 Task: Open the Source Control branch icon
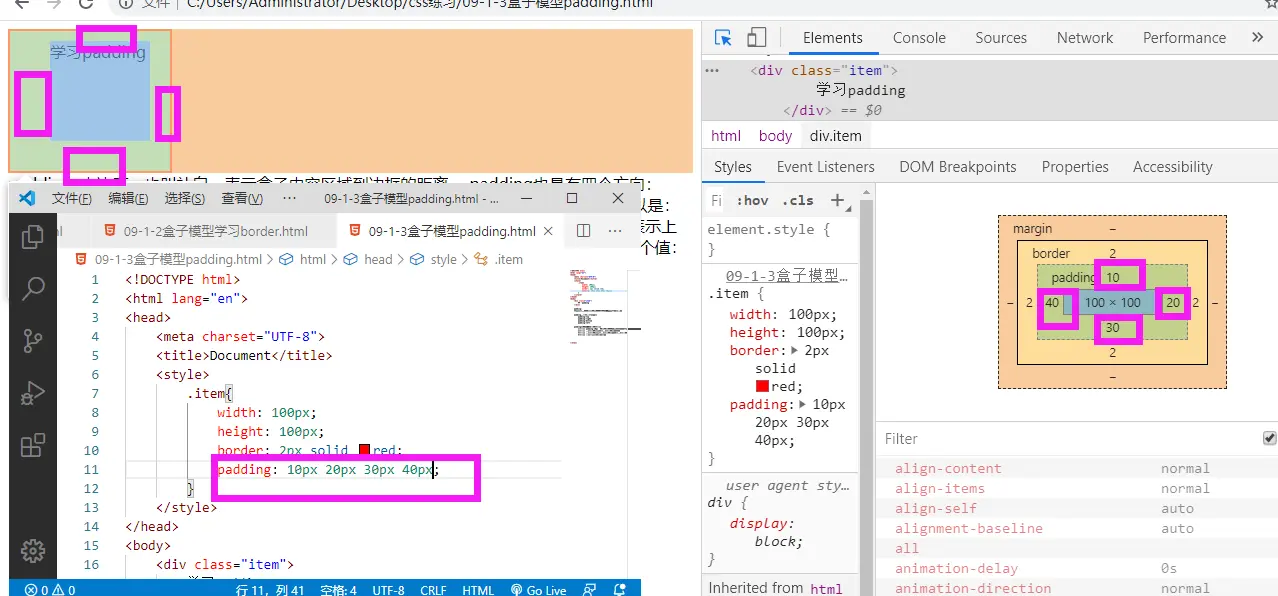33,341
